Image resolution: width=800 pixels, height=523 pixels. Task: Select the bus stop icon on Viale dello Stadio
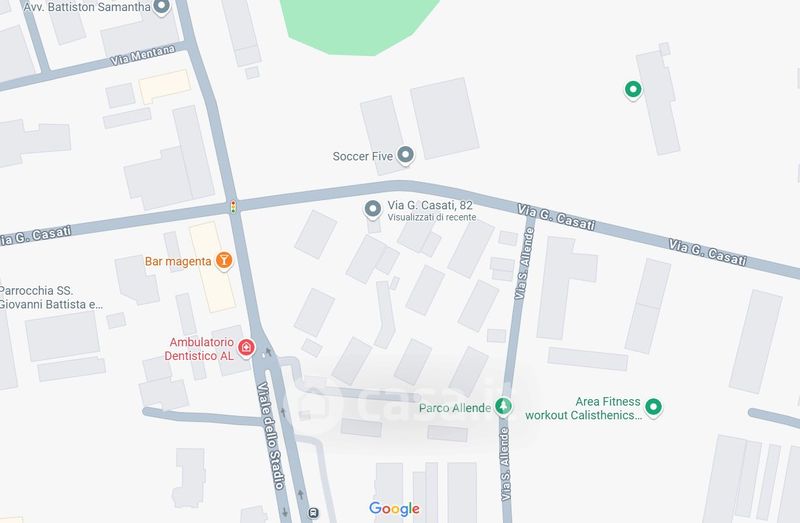pos(313,512)
